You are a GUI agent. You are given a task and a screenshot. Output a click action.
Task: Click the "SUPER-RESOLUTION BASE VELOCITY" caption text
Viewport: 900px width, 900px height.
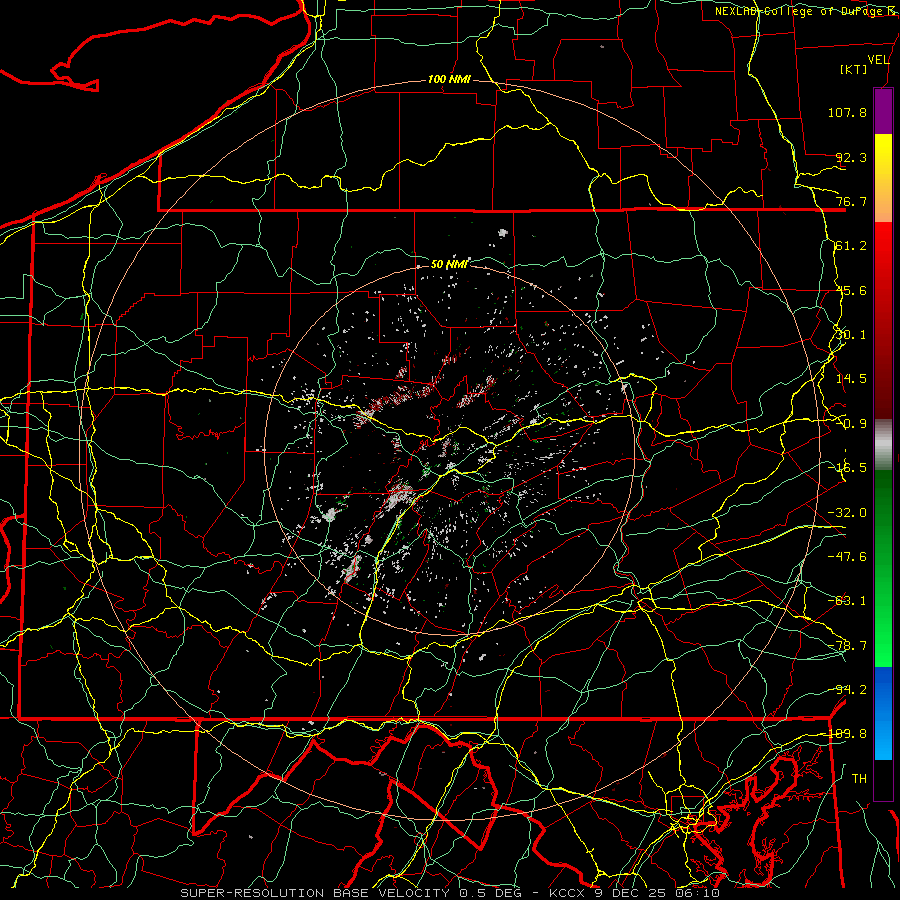[x=315, y=893]
